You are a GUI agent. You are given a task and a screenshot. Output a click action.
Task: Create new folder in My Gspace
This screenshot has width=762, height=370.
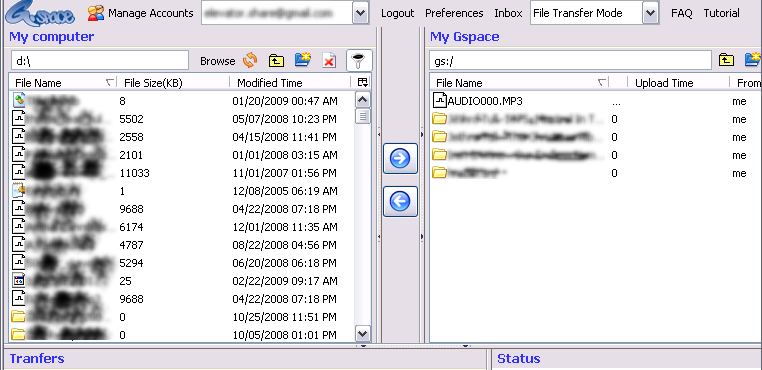pyautogui.click(x=753, y=60)
